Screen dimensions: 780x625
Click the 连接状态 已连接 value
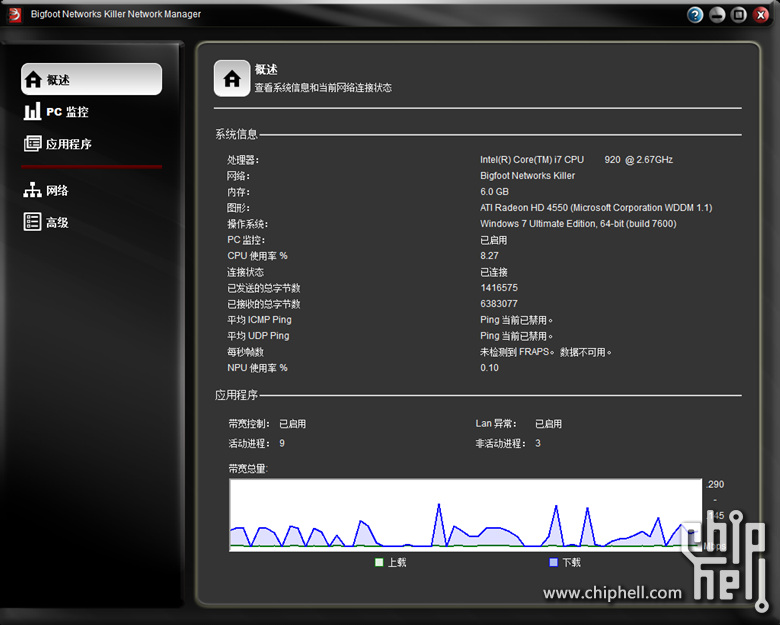pos(493,272)
